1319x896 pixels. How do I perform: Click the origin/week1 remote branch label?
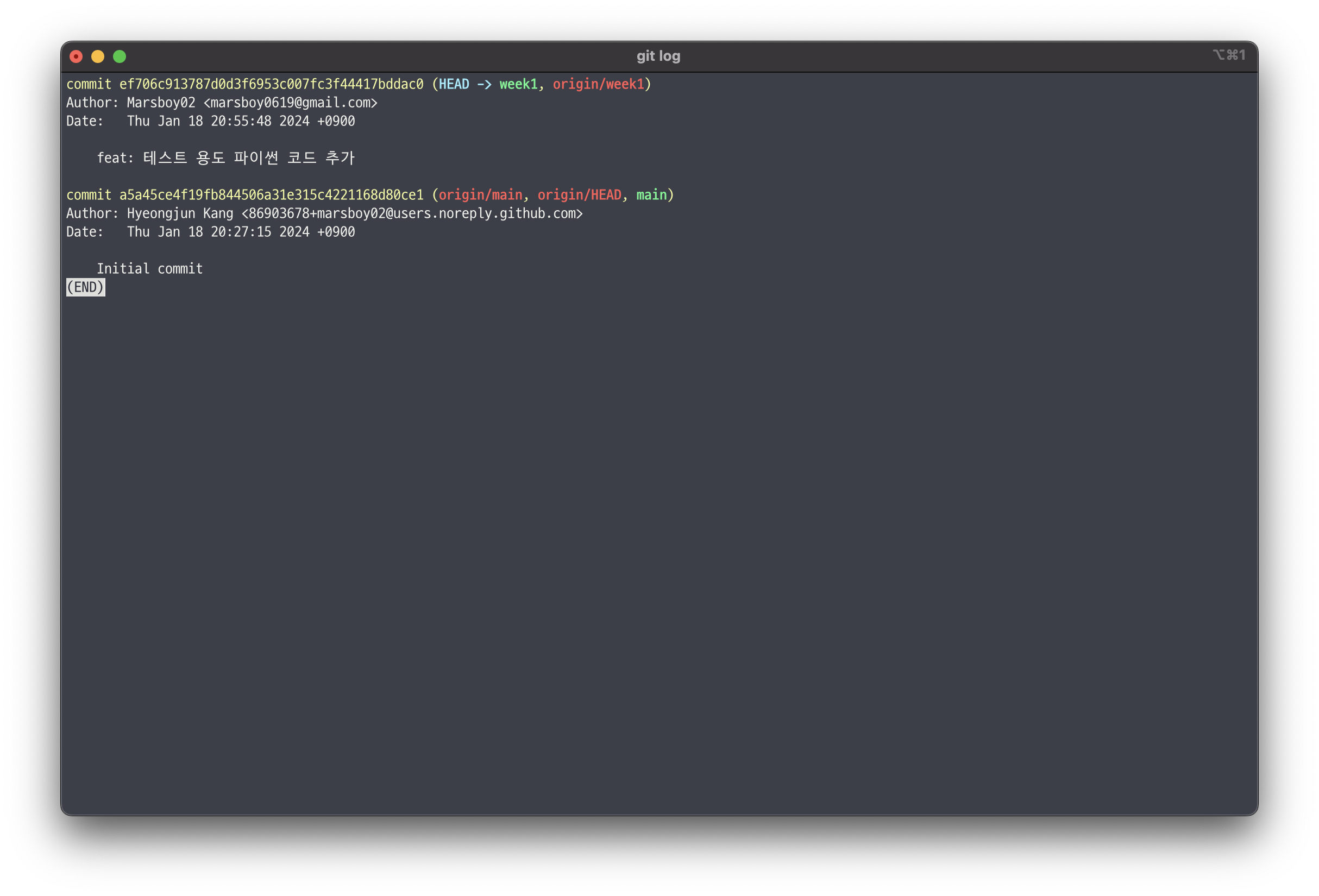click(x=599, y=85)
